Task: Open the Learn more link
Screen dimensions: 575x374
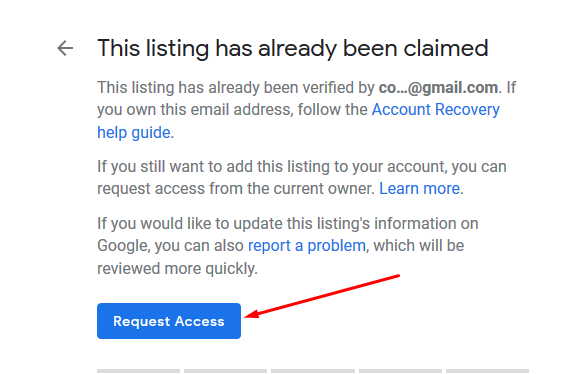Action: 420,188
